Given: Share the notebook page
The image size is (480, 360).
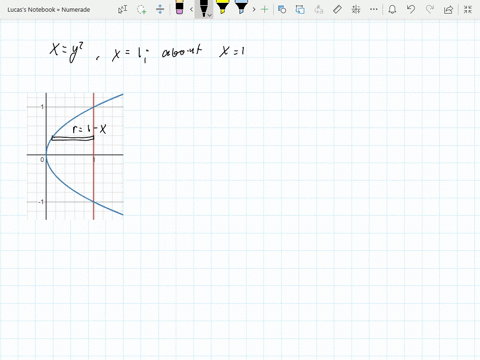Looking at the screenshot, I should [448, 10].
